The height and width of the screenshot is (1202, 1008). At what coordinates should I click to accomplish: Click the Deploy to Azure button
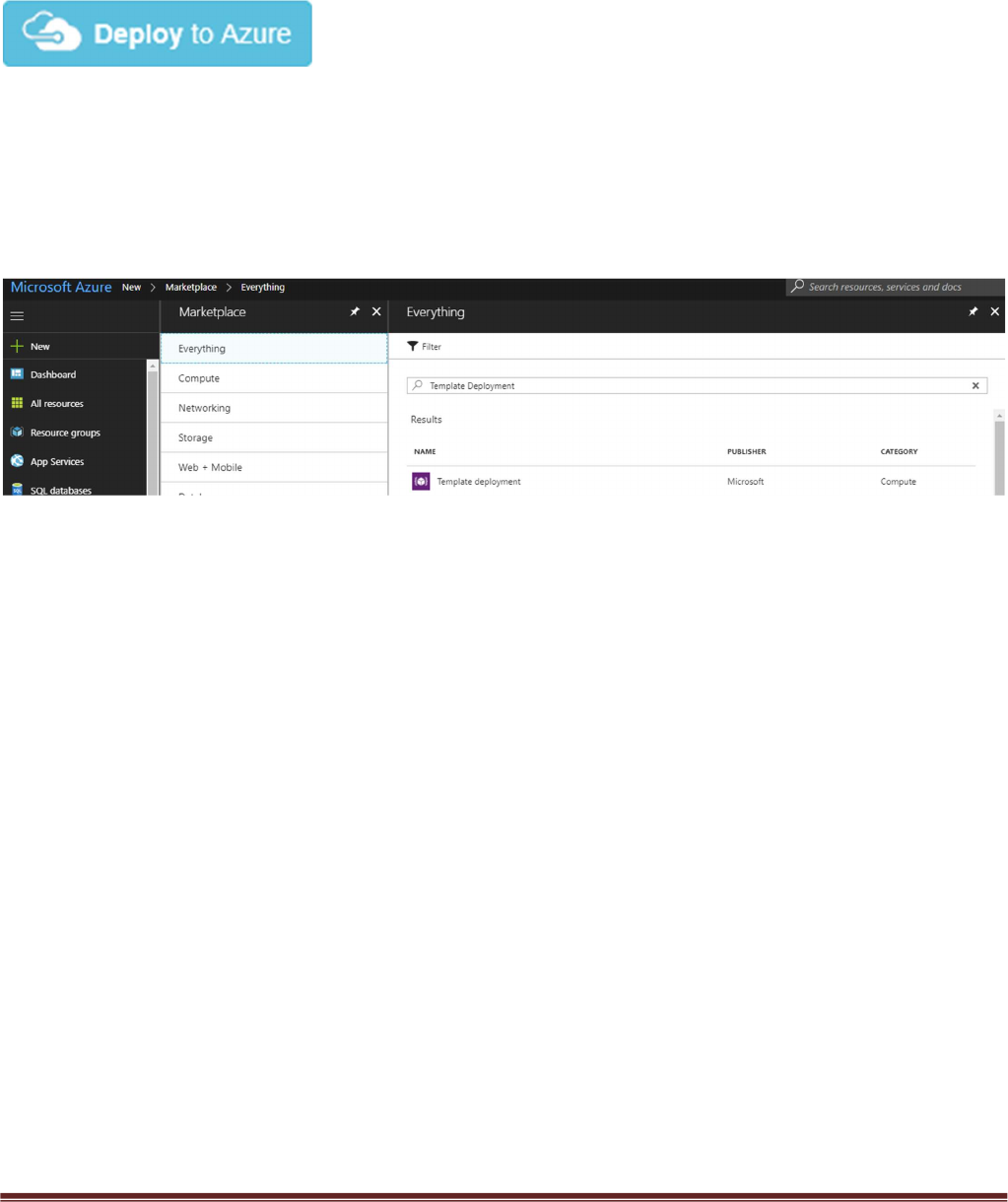pyautogui.click(x=158, y=34)
